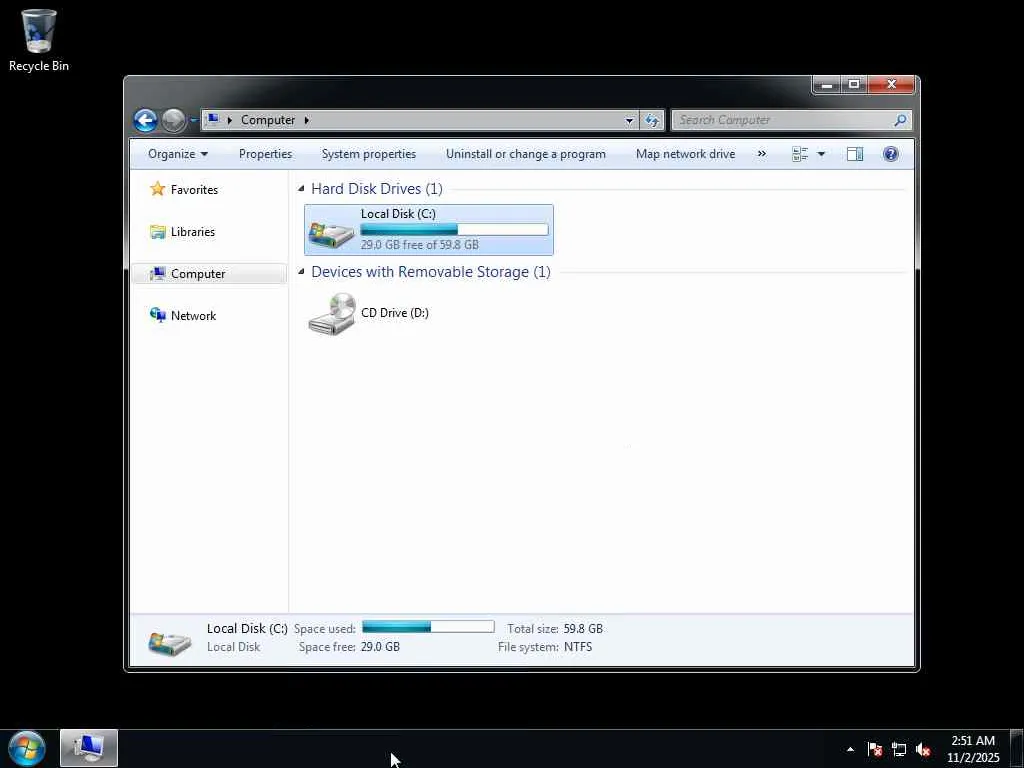
Task: Open the Windows Start button
Action: point(27,748)
